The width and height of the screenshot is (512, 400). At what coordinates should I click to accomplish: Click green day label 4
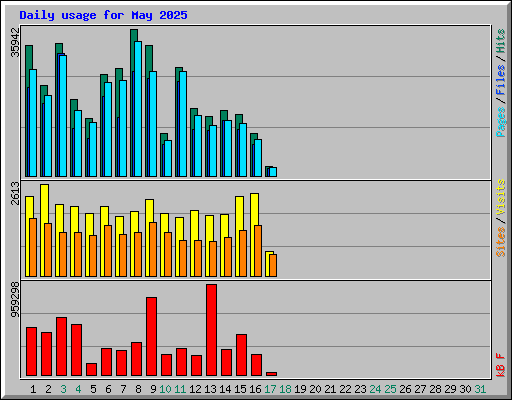(78, 389)
